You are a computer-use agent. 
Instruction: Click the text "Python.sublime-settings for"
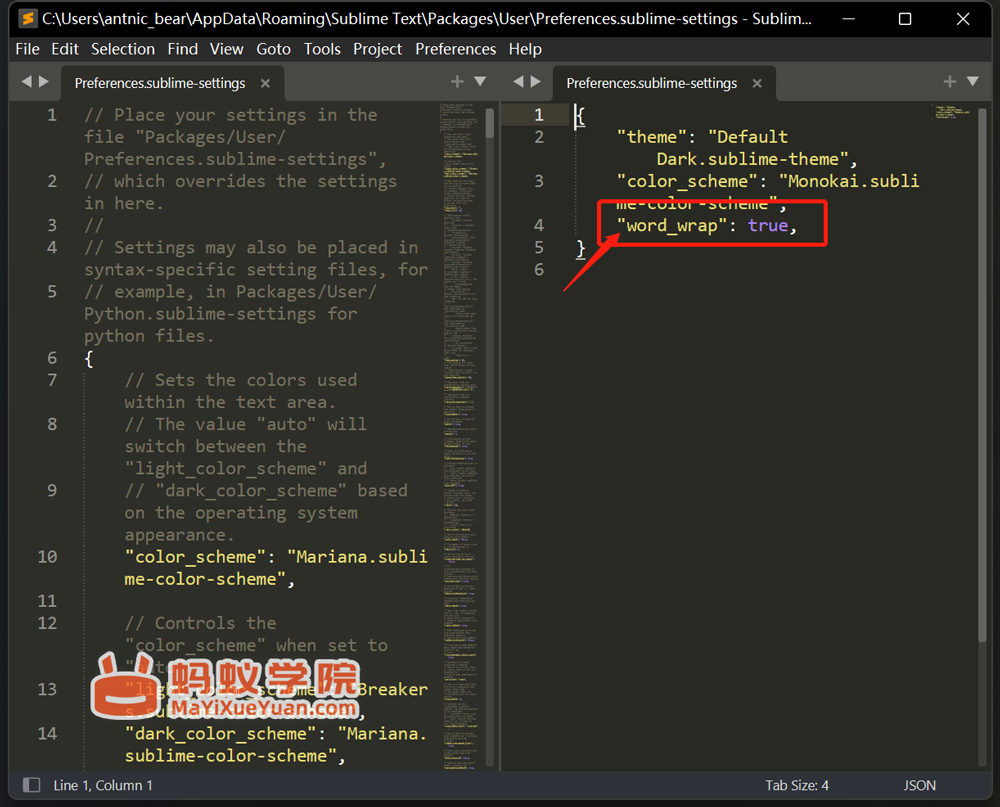221,314
